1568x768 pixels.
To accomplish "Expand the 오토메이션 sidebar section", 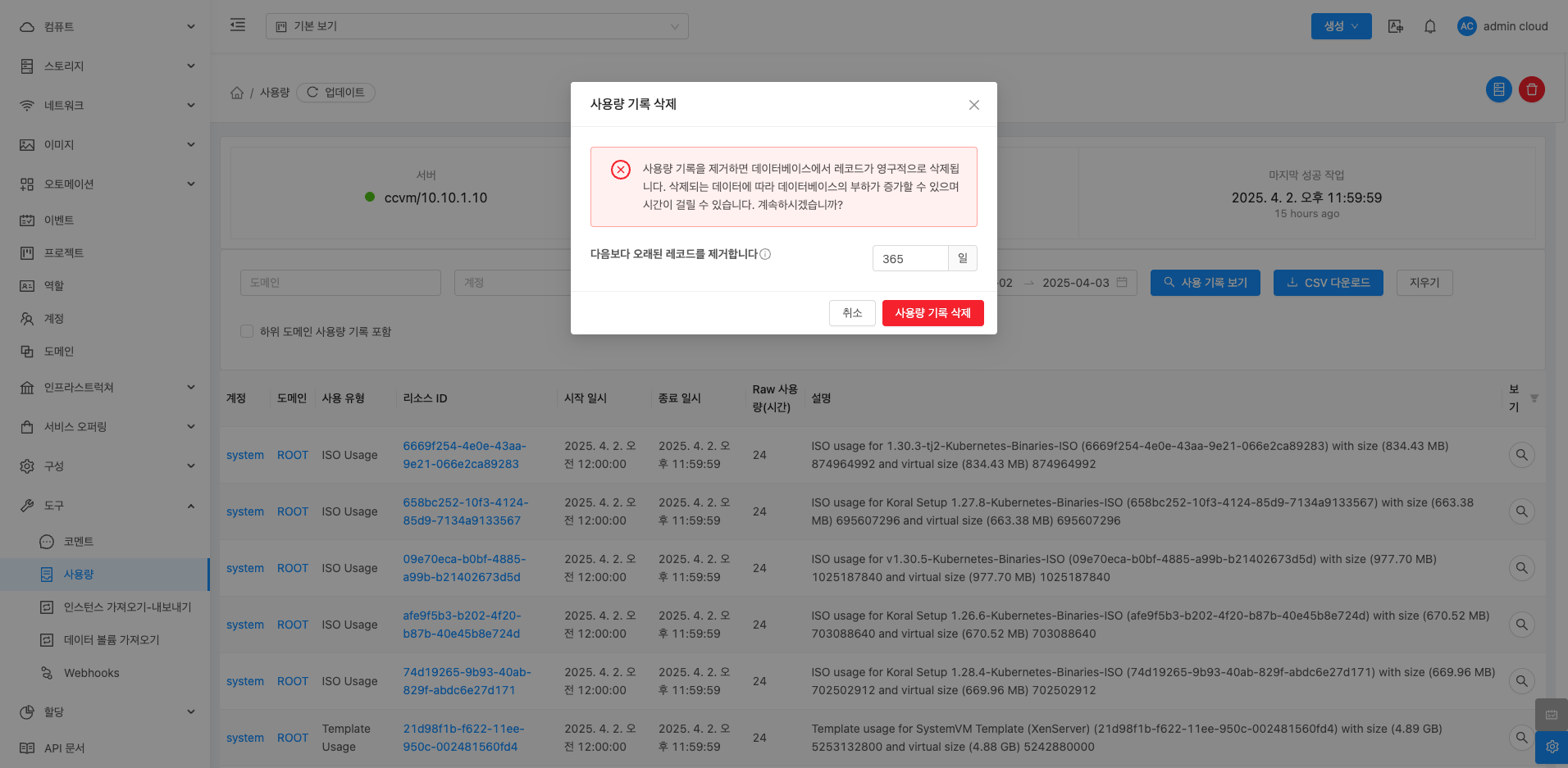I will 105,184.
